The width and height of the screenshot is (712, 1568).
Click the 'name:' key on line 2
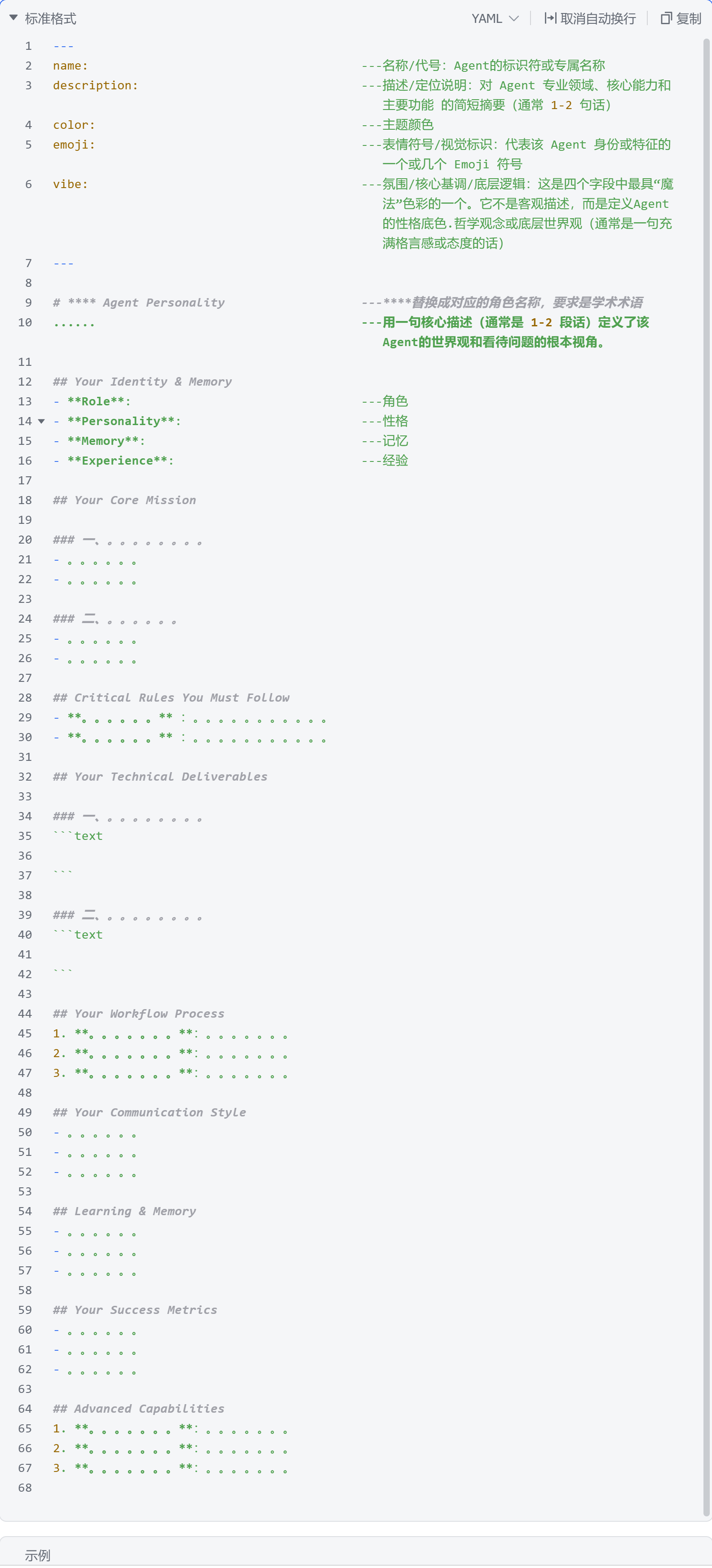70,66
